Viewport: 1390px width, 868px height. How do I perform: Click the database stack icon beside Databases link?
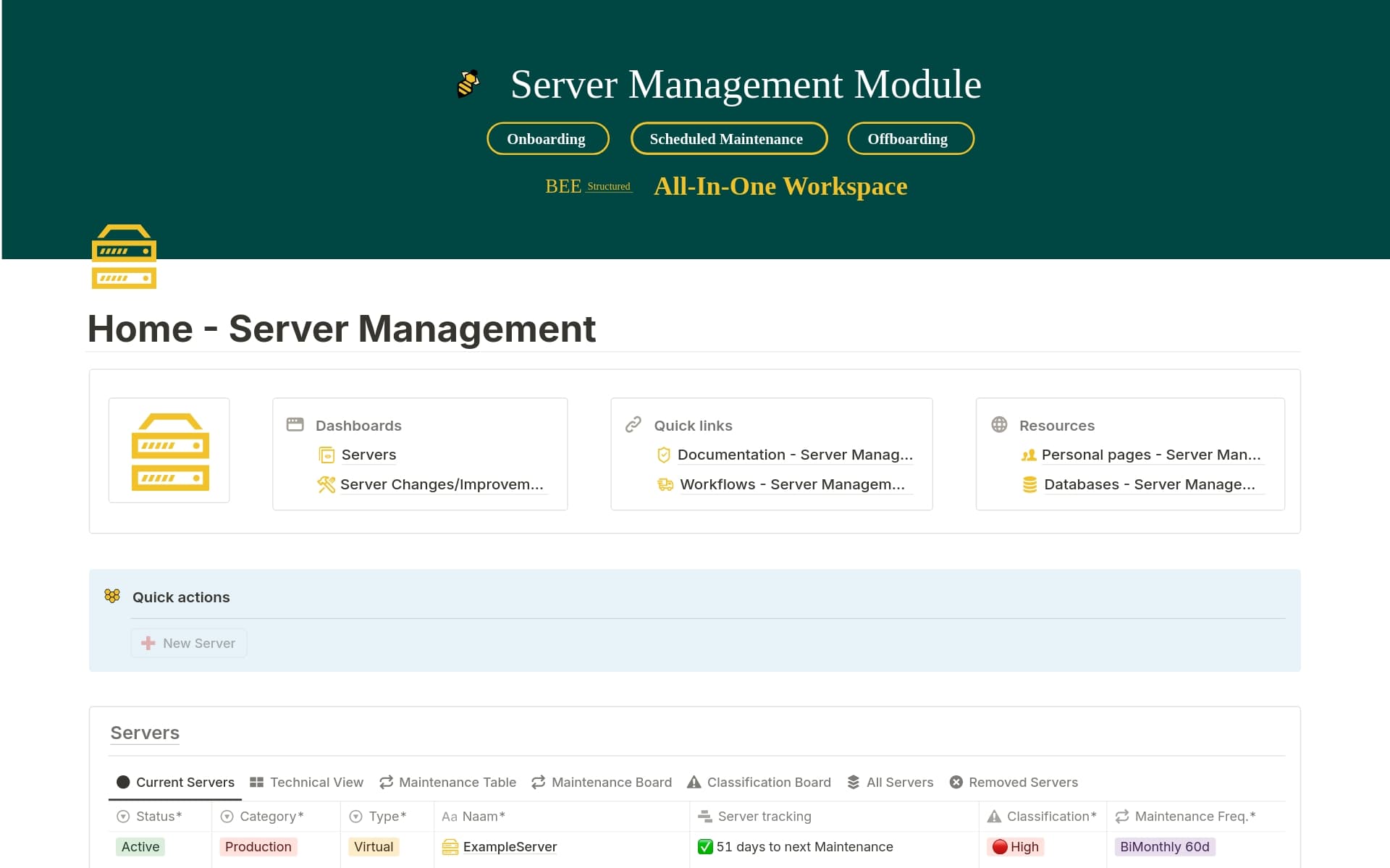[x=1029, y=484]
